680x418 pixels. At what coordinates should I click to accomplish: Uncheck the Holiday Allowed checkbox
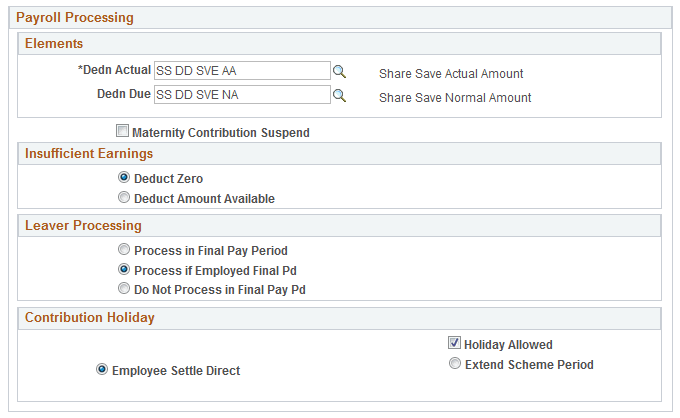pyautogui.click(x=454, y=344)
